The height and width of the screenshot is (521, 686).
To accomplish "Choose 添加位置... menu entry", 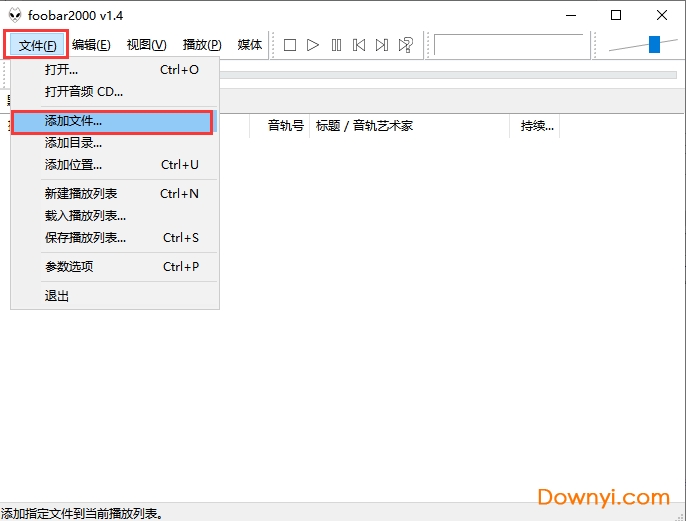I will click(115, 165).
